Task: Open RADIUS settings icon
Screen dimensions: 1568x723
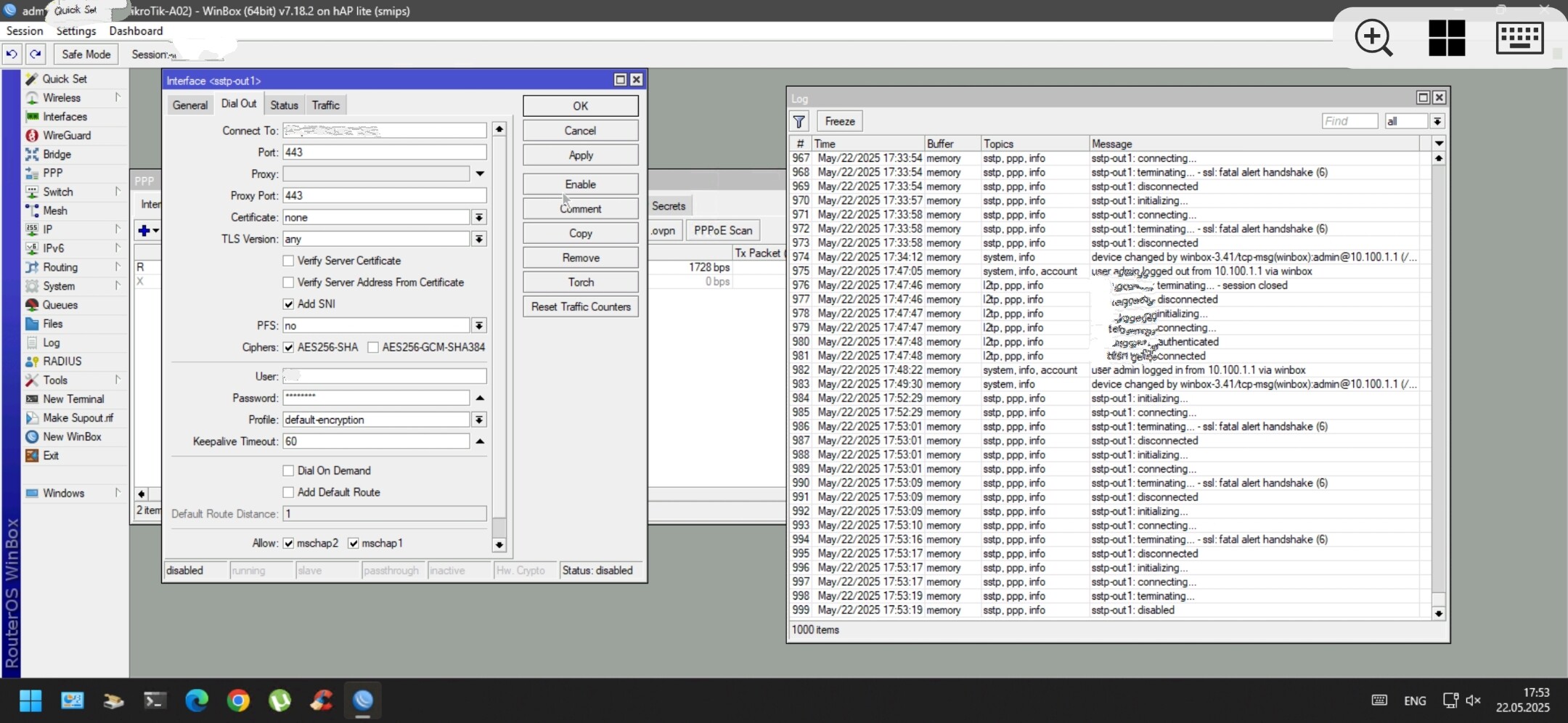Action: (x=32, y=361)
